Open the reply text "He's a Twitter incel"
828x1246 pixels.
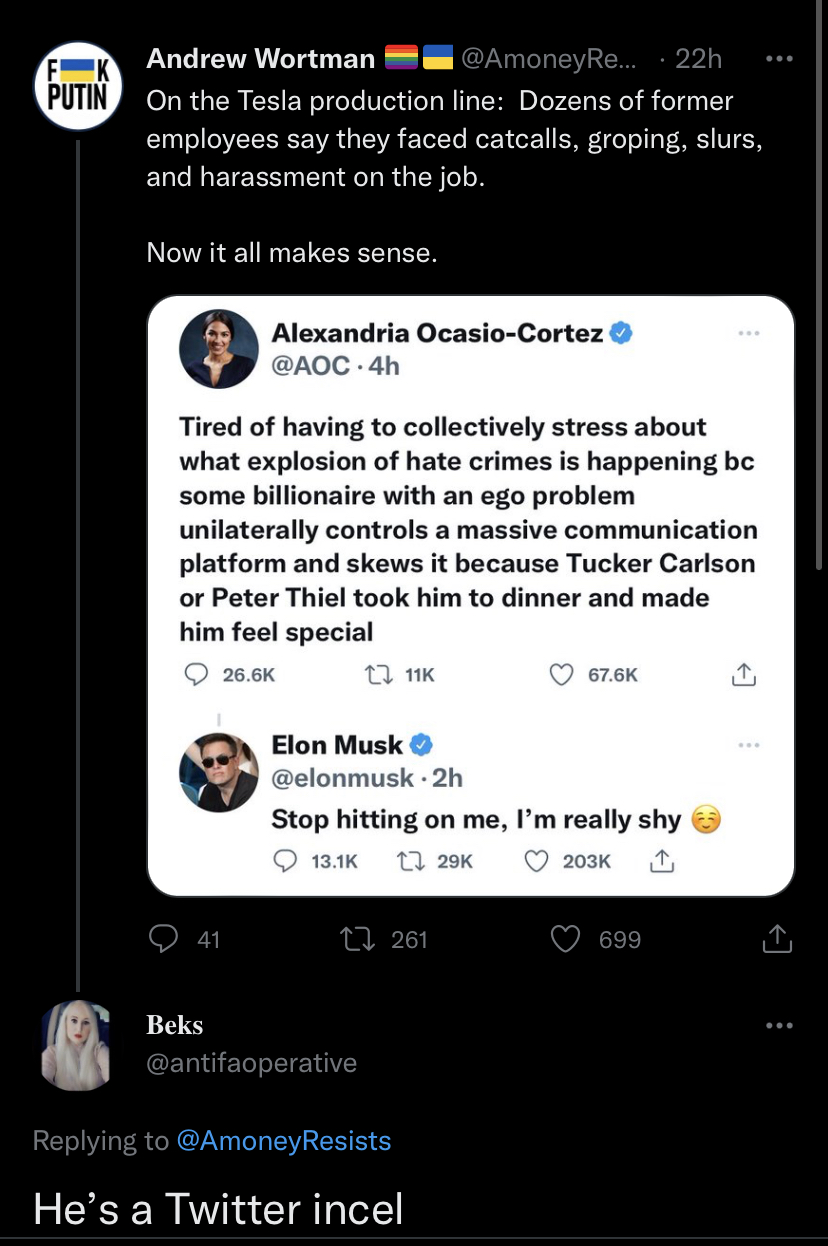click(x=218, y=1208)
